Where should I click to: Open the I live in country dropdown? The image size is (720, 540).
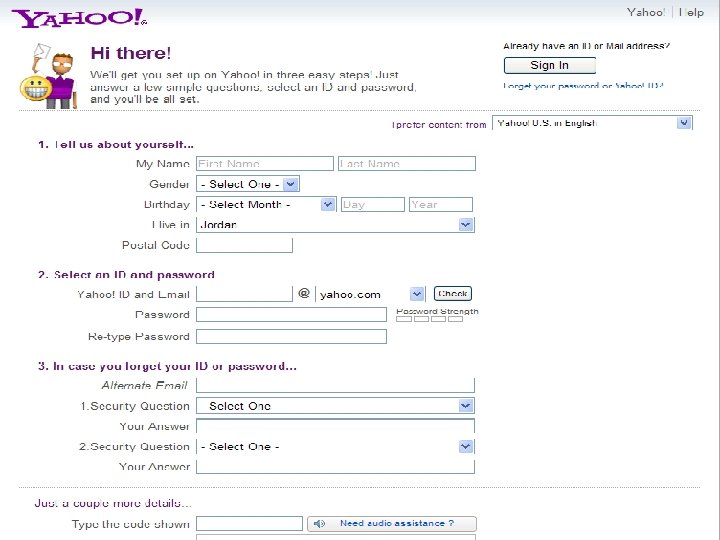click(336, 225)
